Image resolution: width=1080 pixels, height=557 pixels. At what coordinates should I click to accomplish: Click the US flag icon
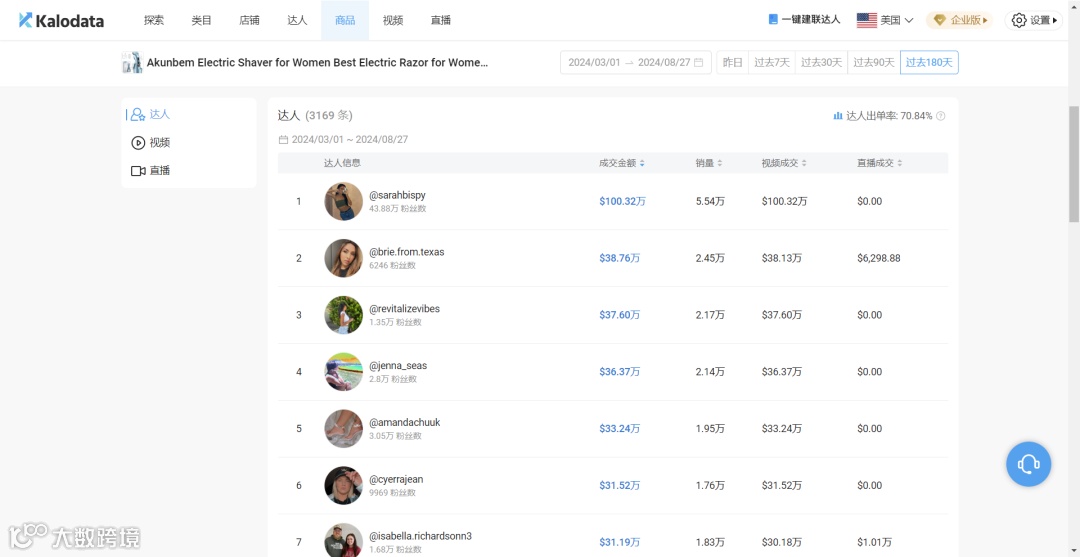coord(866,21)
